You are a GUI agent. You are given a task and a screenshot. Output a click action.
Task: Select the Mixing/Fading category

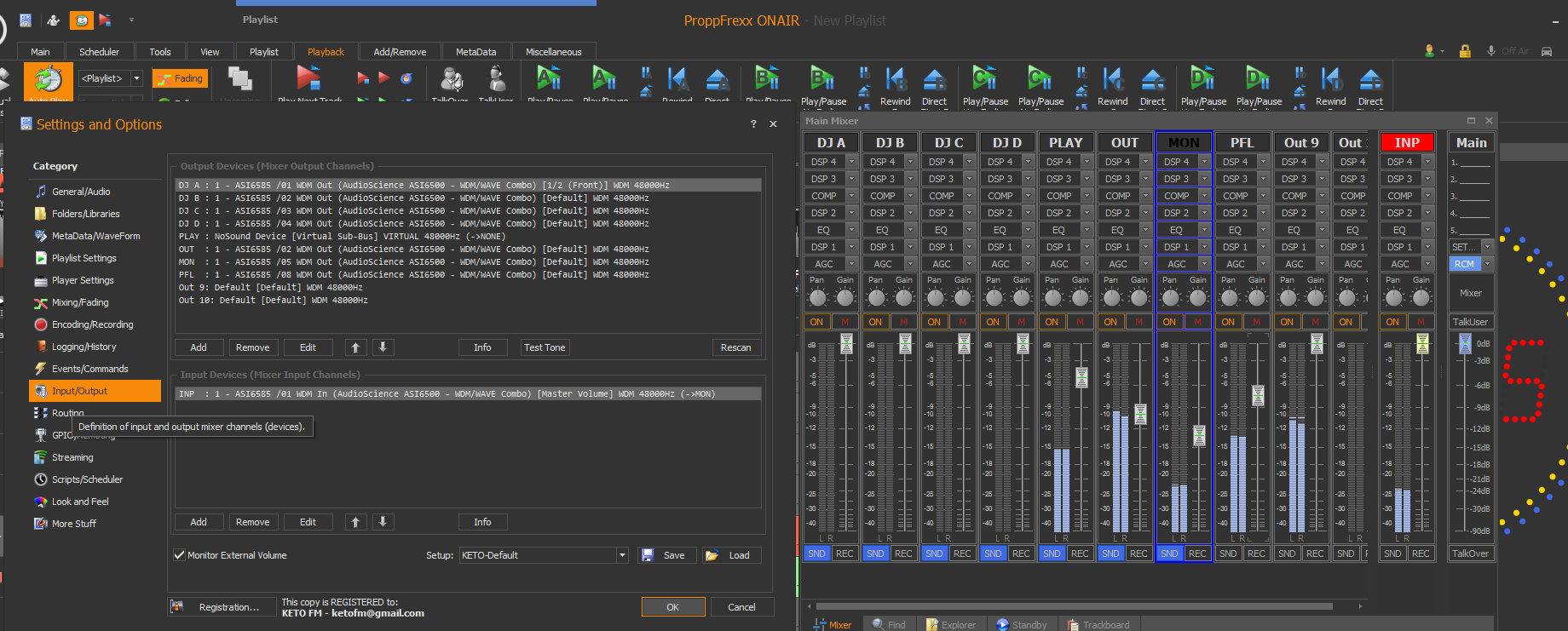click(x=80, y=302)
